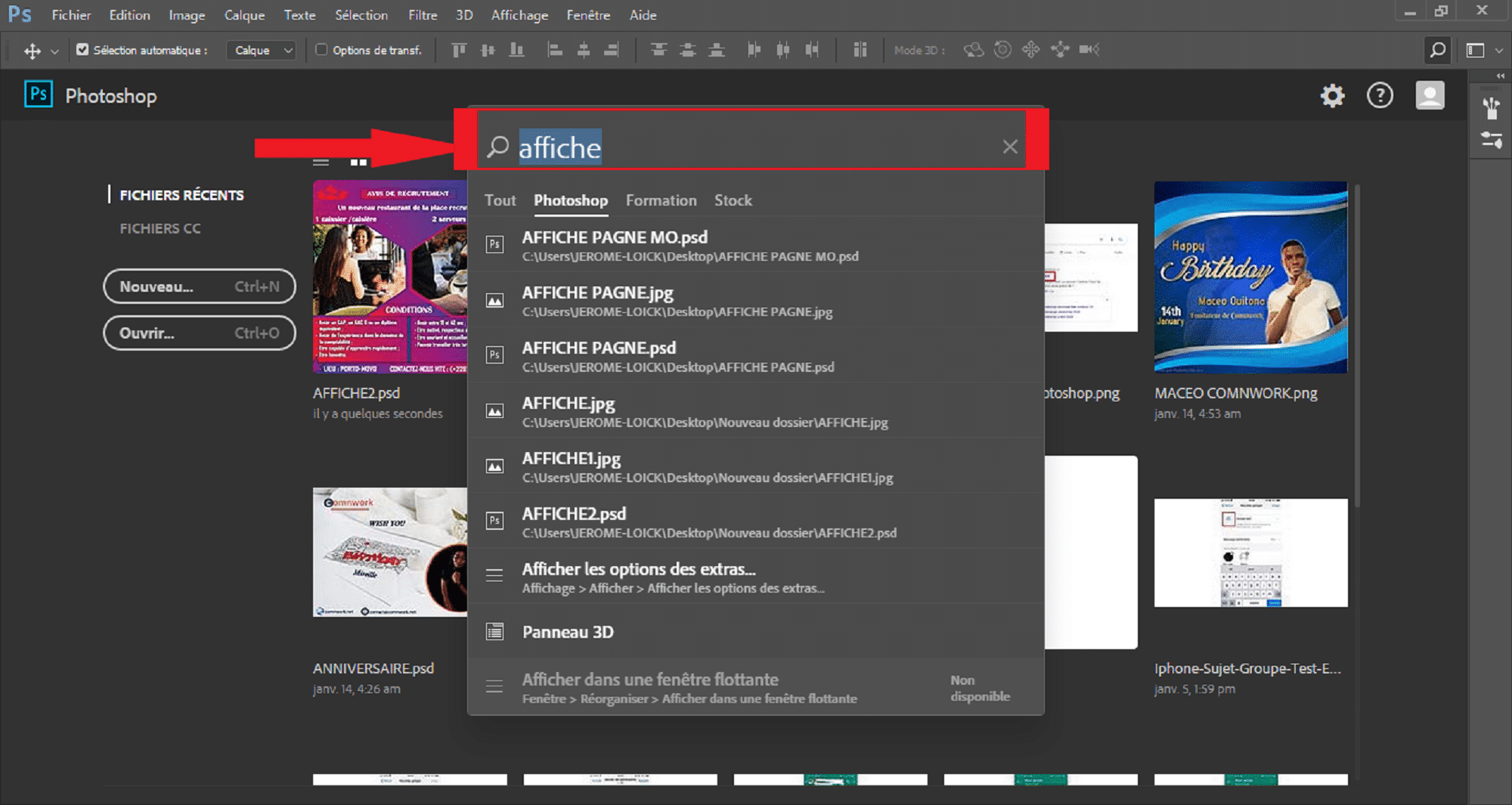Click the search magnifier button in options bar
The height and width of the screenshot is (805, 1512).
(x=1437, y=50)
